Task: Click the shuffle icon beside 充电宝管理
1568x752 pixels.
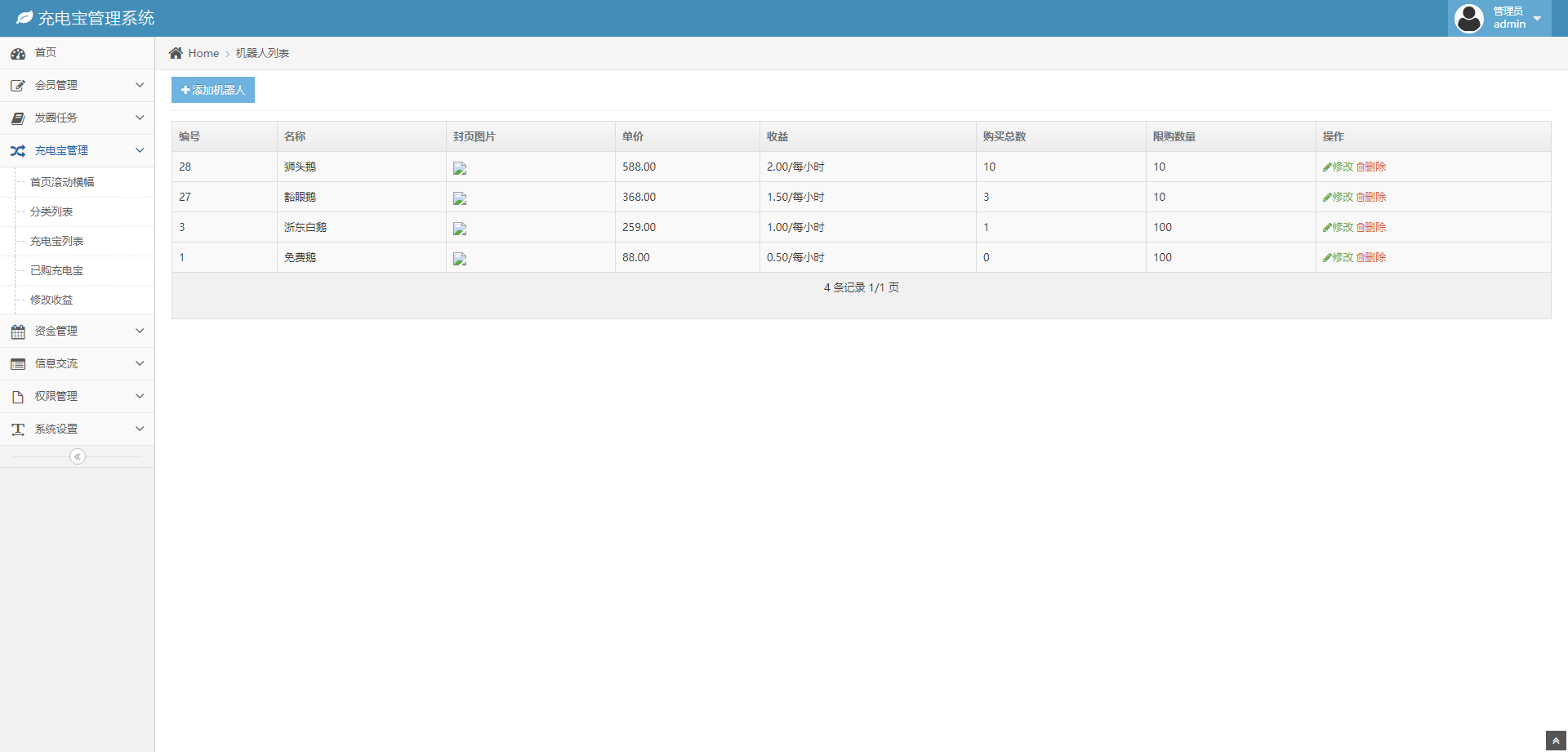Action: click(18, 151)
